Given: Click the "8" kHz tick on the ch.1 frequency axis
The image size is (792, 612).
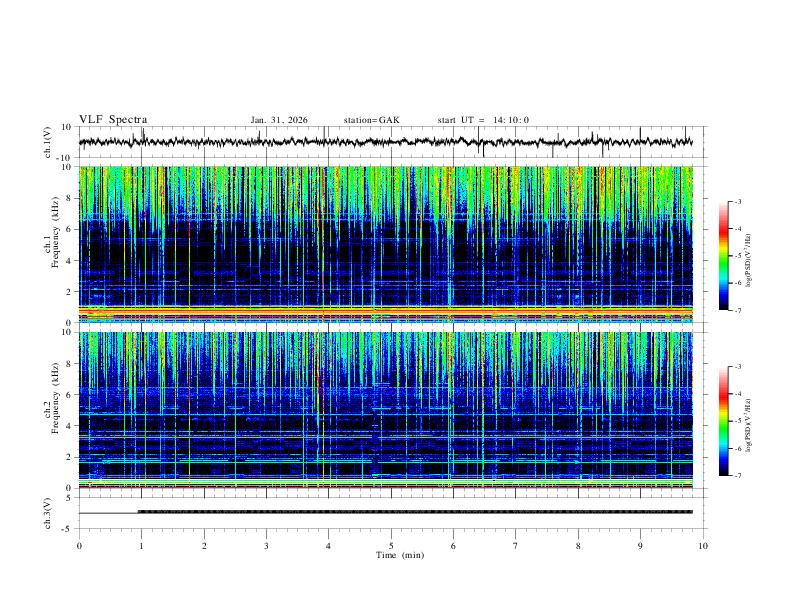Looking at the screenshot, I should tap(69, 198).
